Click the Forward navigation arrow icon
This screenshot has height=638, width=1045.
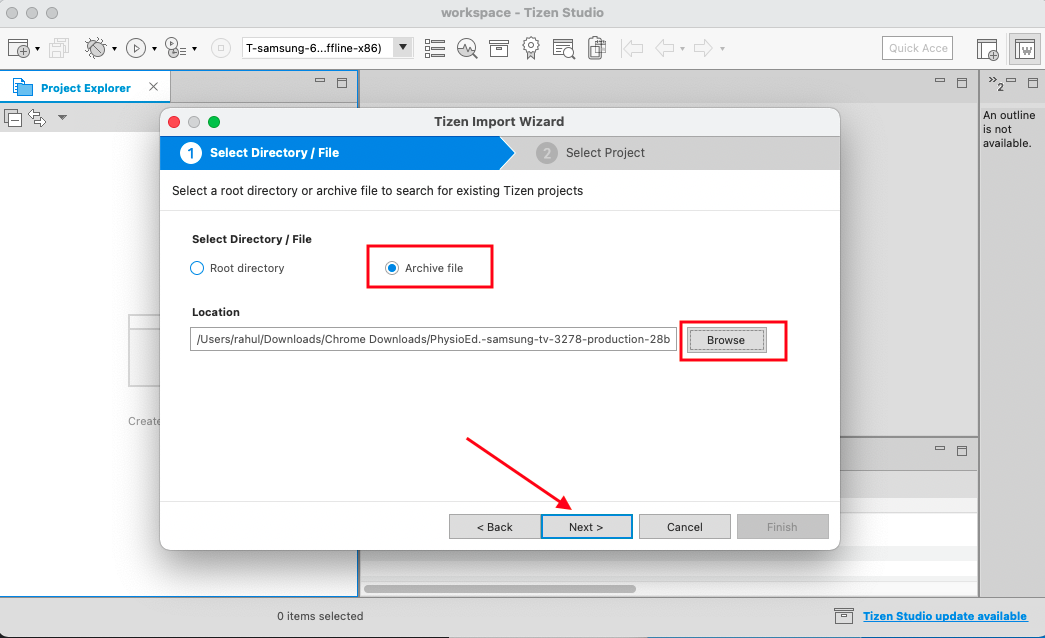(703, 48)
